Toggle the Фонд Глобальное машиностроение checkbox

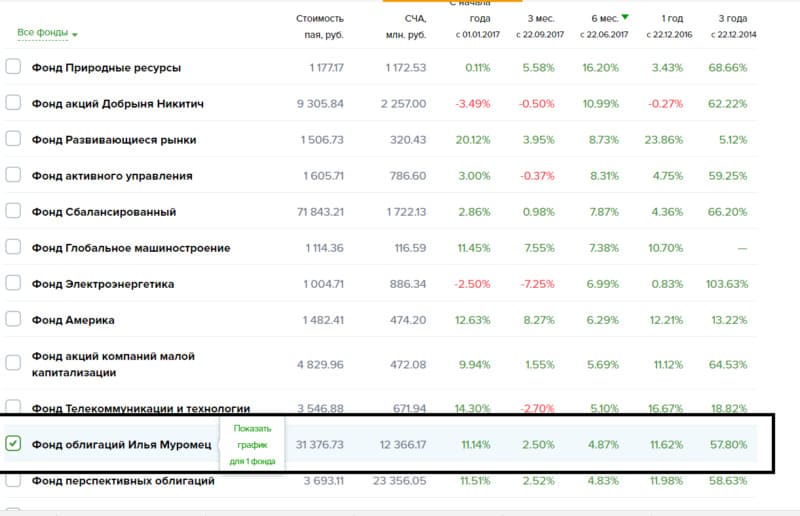coord(13,247)
